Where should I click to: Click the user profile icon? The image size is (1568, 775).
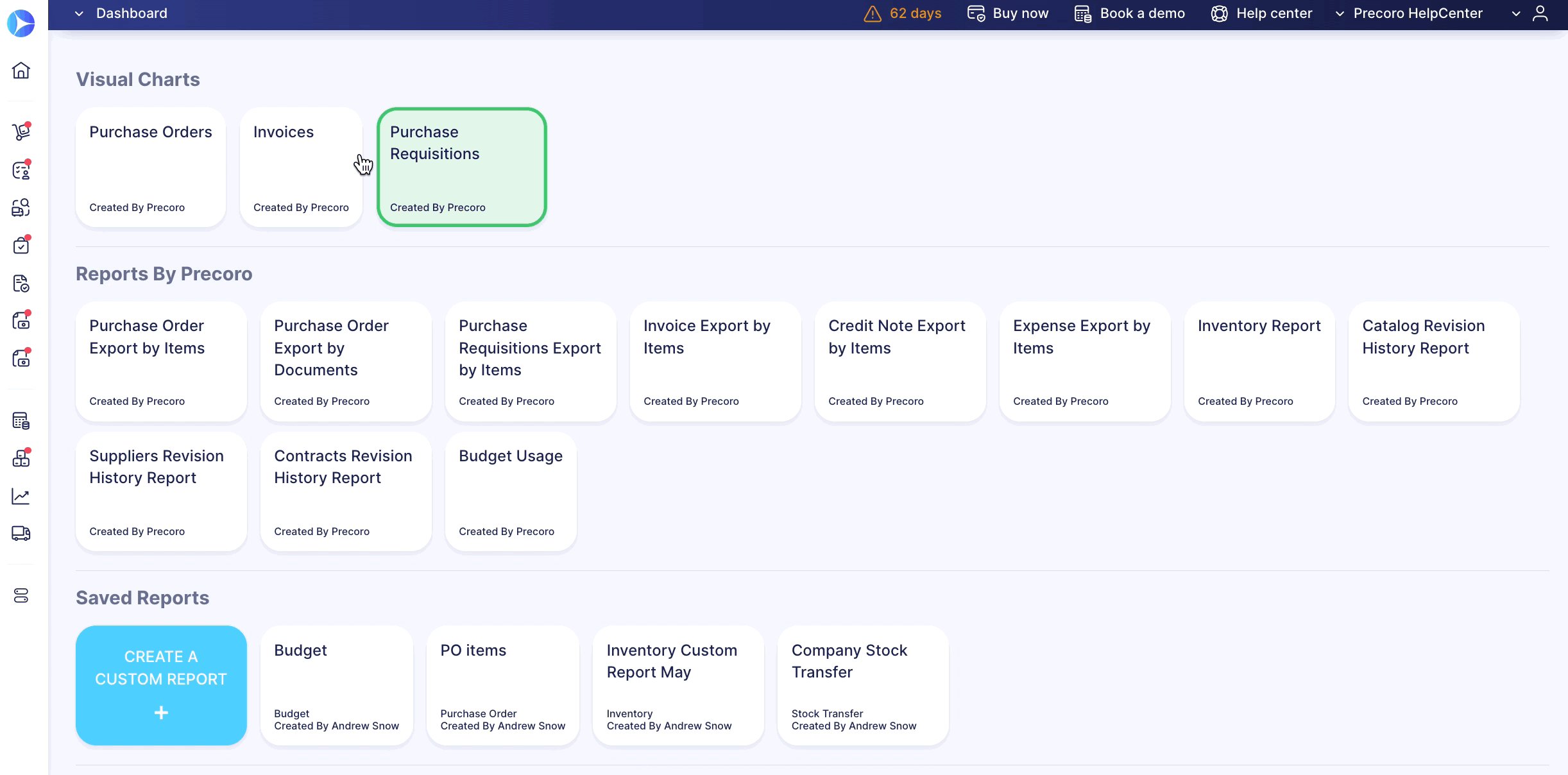(1540, 13)
